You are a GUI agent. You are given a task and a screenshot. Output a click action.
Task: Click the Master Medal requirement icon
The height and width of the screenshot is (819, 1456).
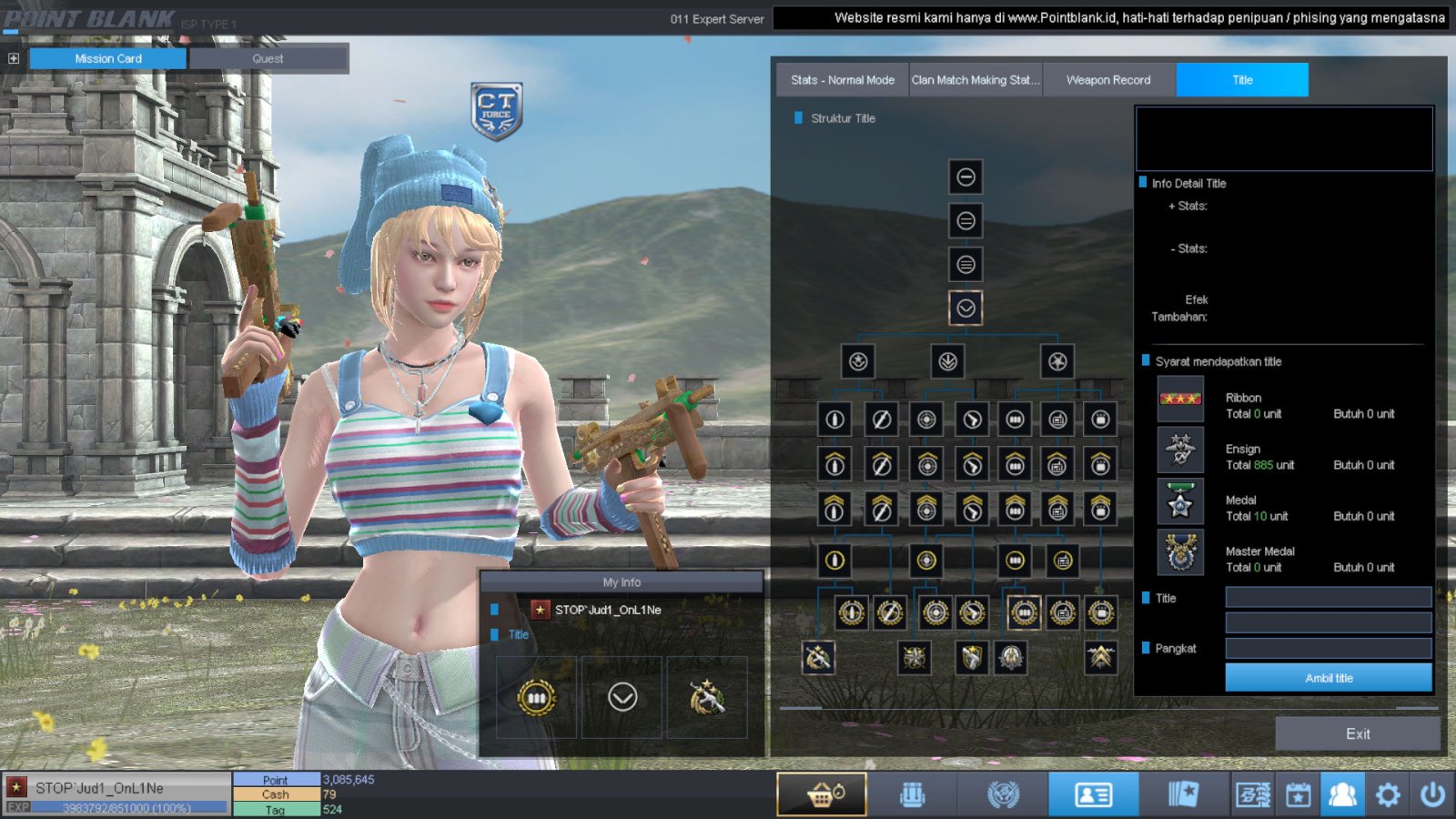coord(1180,552)
